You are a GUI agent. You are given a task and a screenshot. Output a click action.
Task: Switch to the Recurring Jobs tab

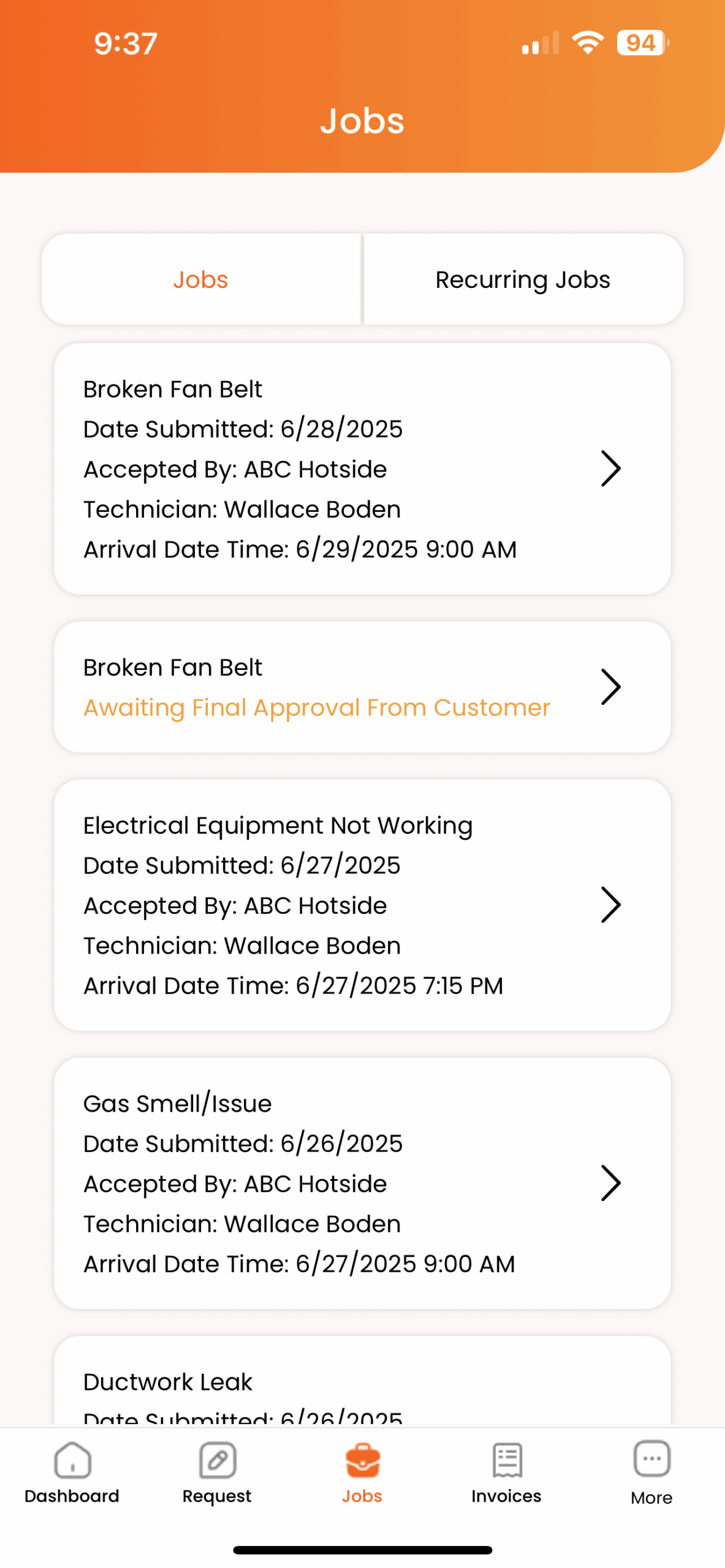(523, 279)
